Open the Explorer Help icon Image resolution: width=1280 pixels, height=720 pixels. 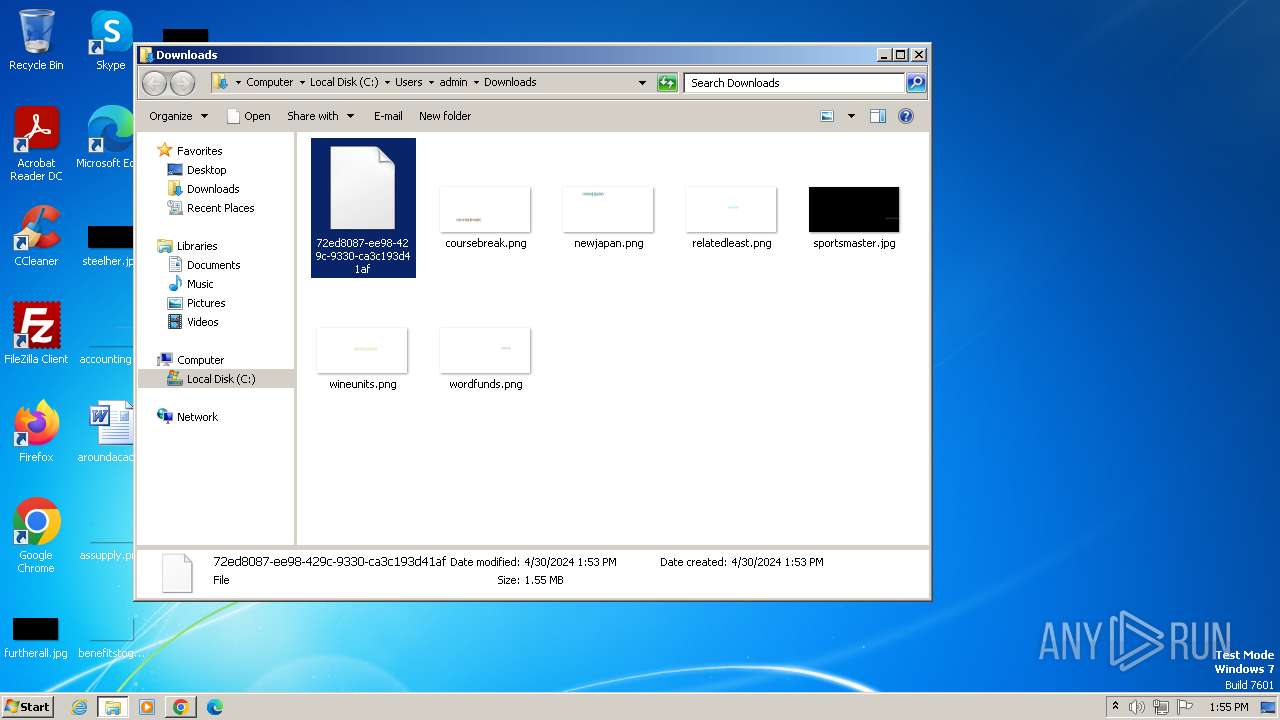pyautogui.click(x=906, y=116)
